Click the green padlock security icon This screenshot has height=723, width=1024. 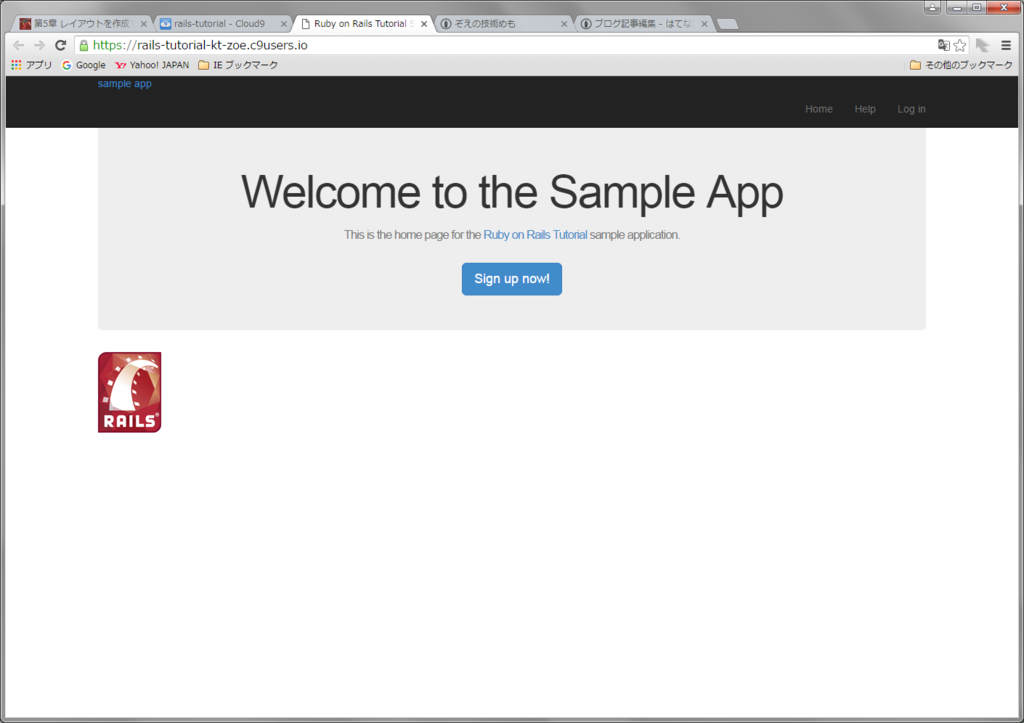84,45
